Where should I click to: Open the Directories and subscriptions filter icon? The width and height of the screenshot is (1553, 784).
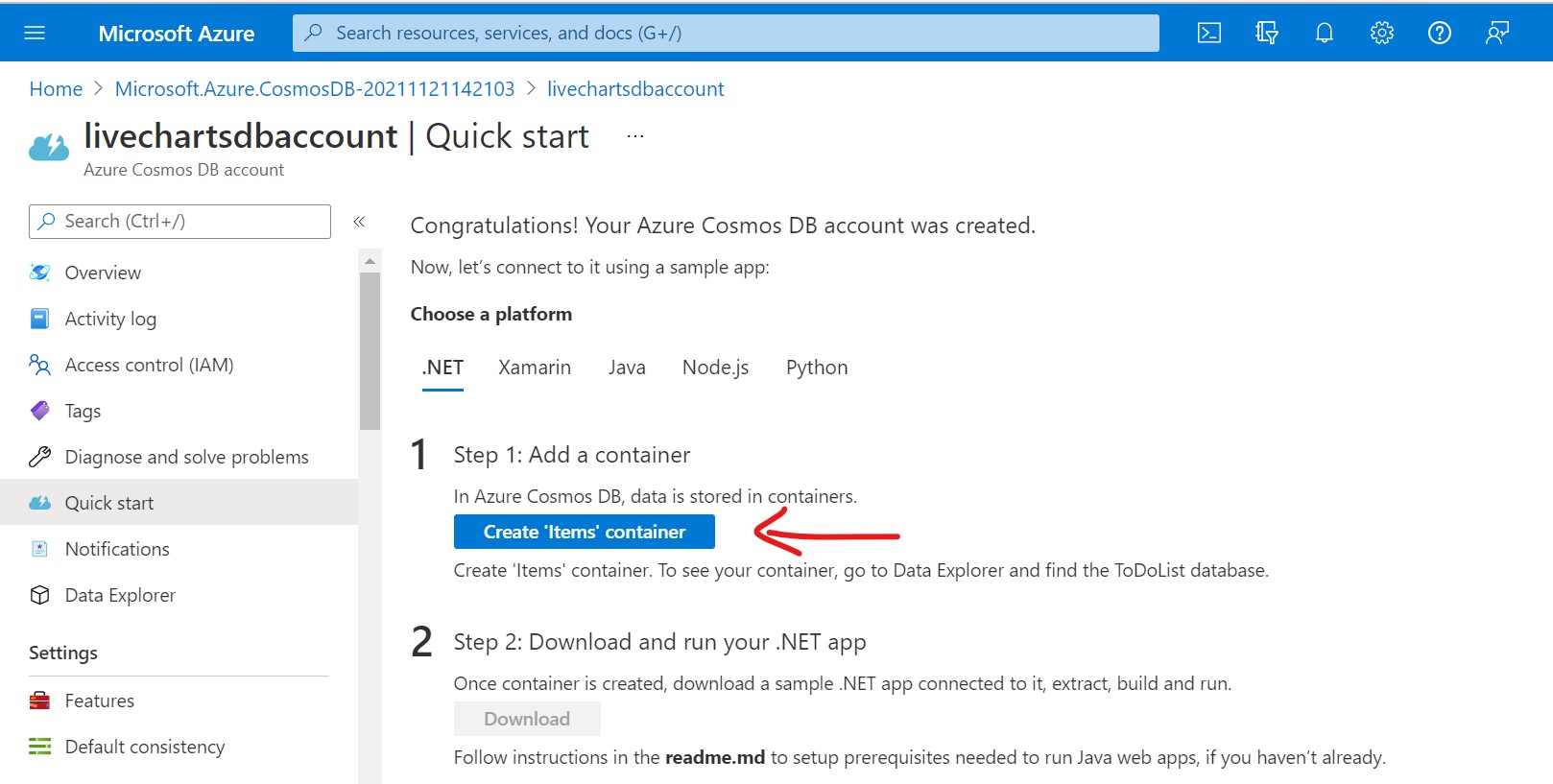(x=1267, y=33)
